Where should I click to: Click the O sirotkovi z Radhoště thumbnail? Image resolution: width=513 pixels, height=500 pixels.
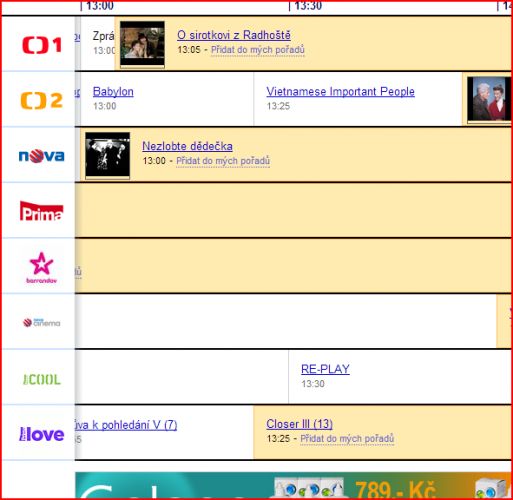coord(142,44)
